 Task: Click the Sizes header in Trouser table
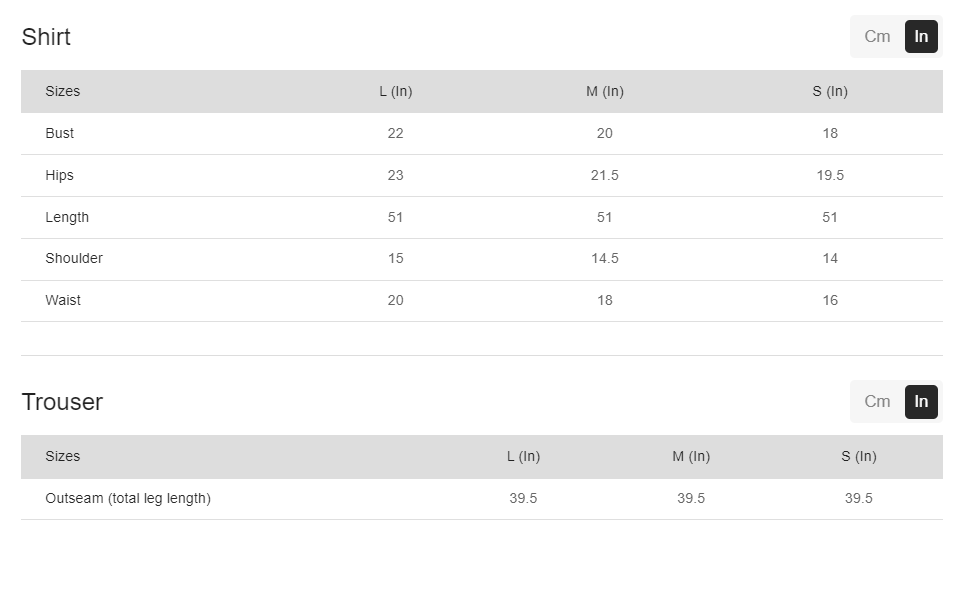click(62, 456)
